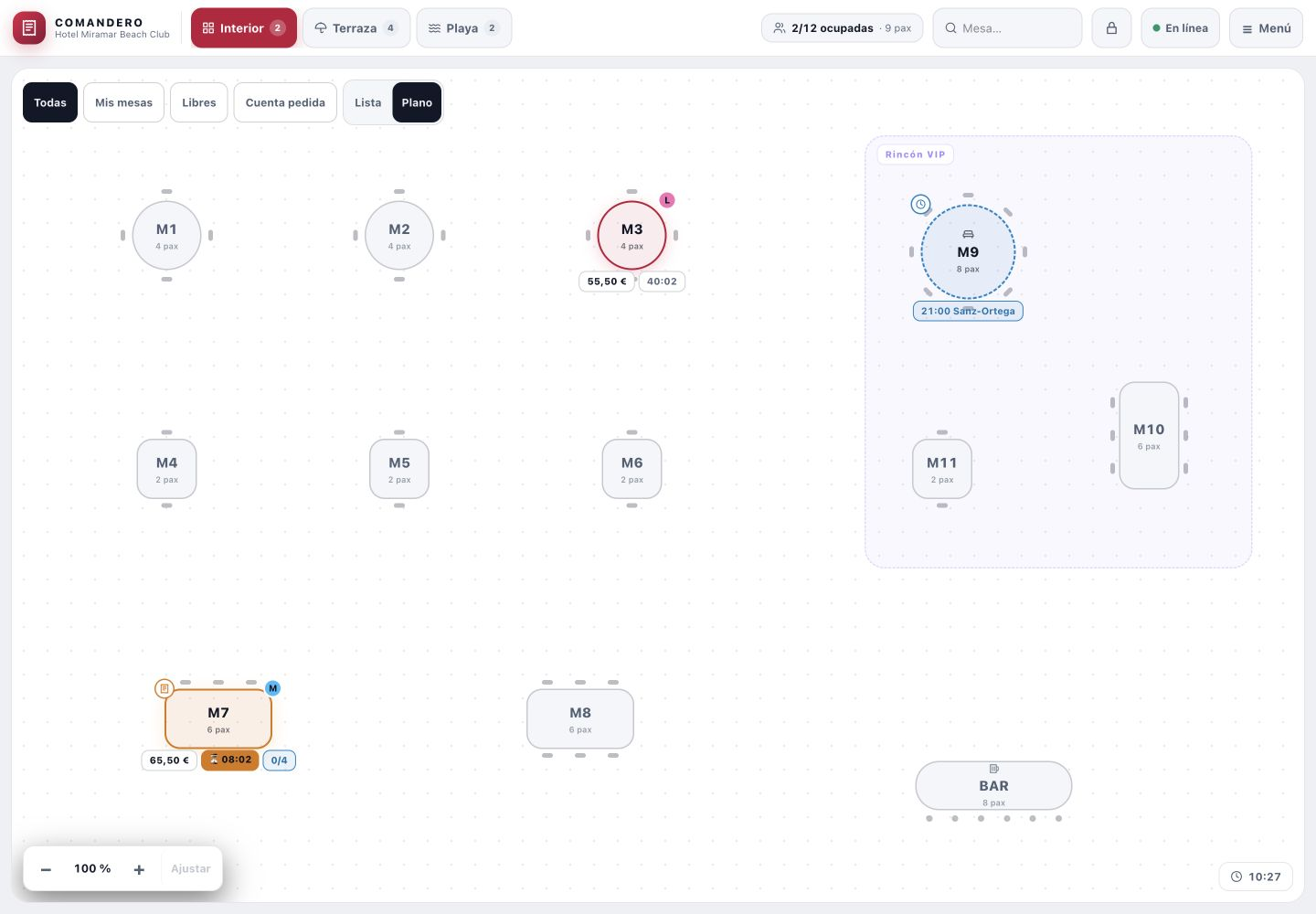Filter by Mis mesas
Screen dimensions: 1316x914
coord(123,102)
